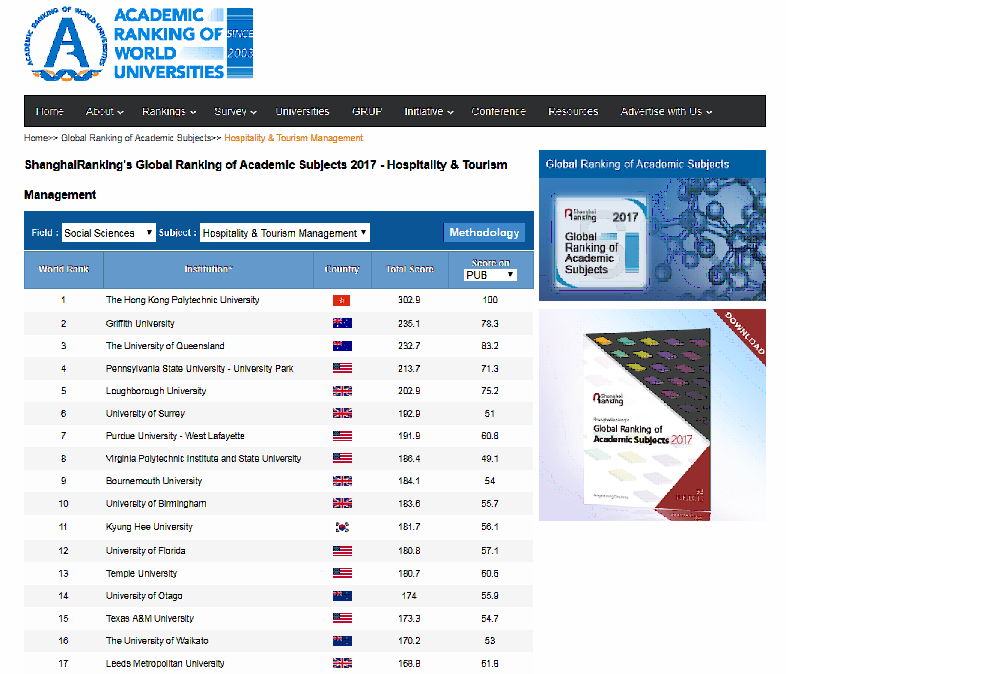This screenshot has width=1008, height=674.
Task: Open the Conference nav item
Action: (x=498, y=111)
